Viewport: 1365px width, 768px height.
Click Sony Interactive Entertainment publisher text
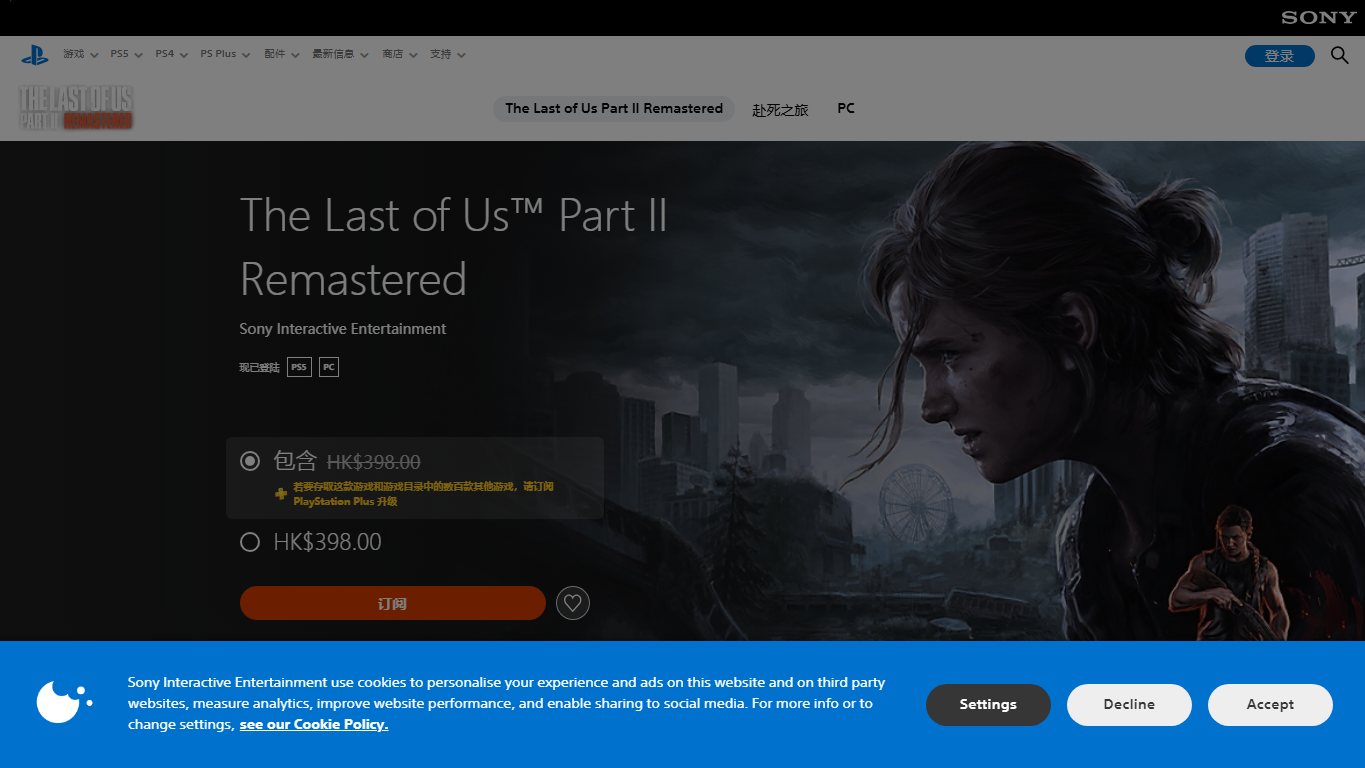(343, 329)
